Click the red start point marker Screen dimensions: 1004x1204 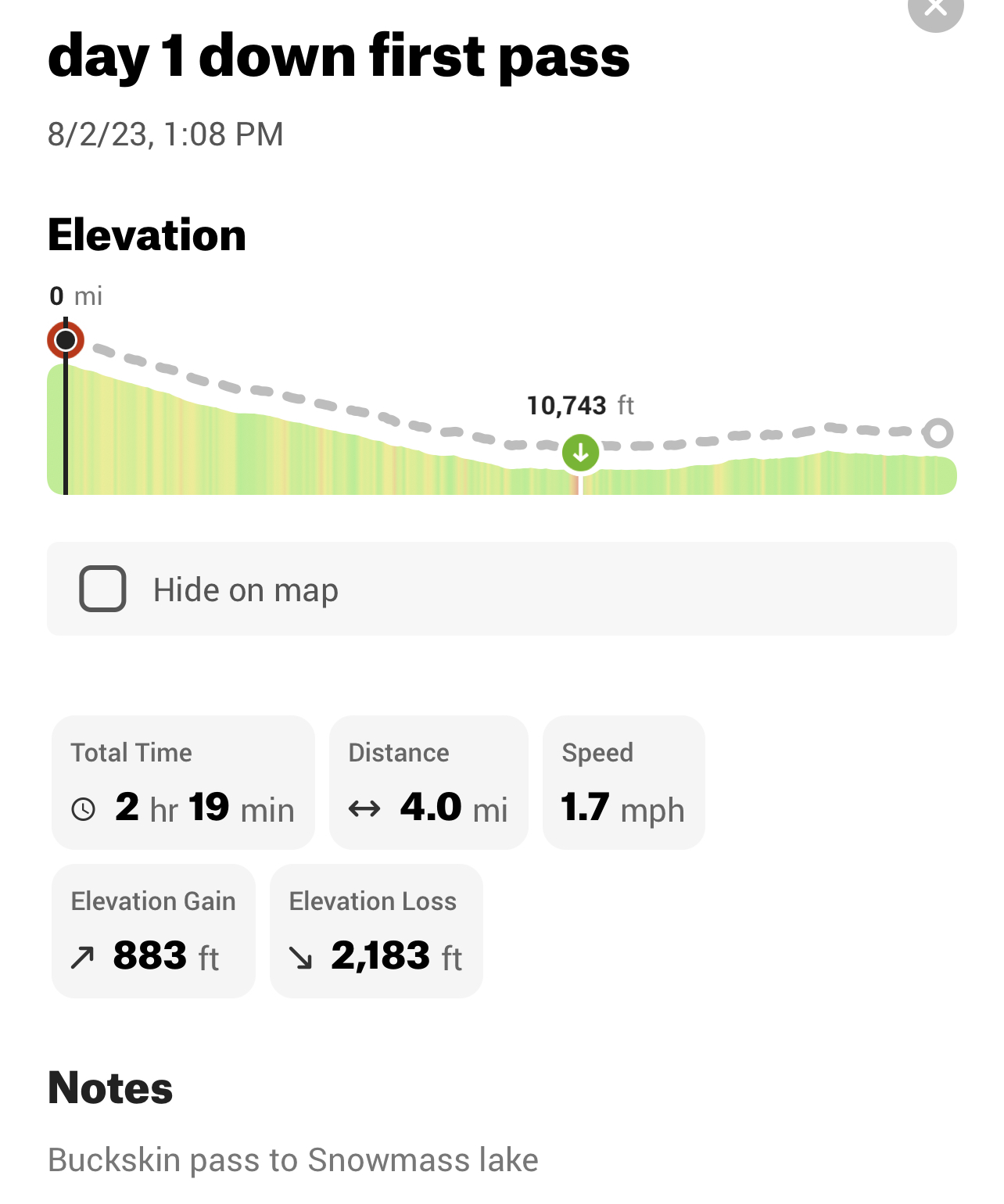66,340
